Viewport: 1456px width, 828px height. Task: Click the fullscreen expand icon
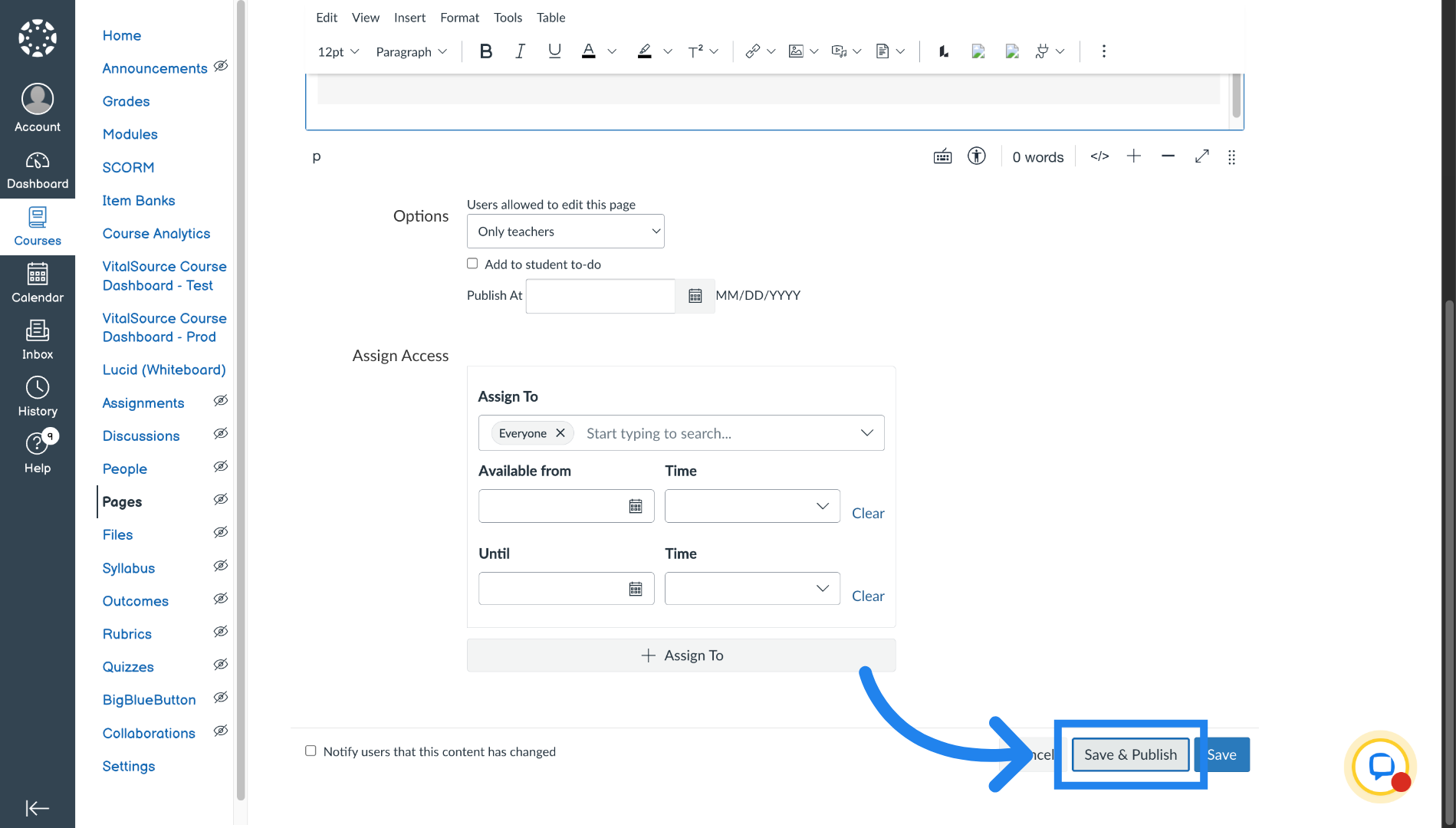(x=1201, y=156)
